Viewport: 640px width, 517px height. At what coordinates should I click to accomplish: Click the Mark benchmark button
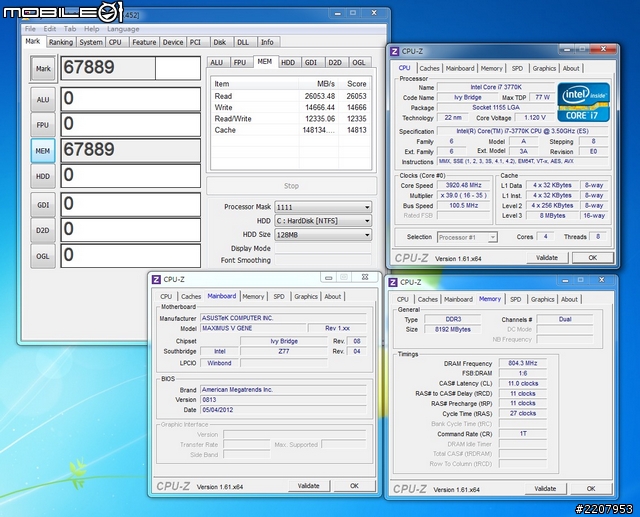coord(43,69)
